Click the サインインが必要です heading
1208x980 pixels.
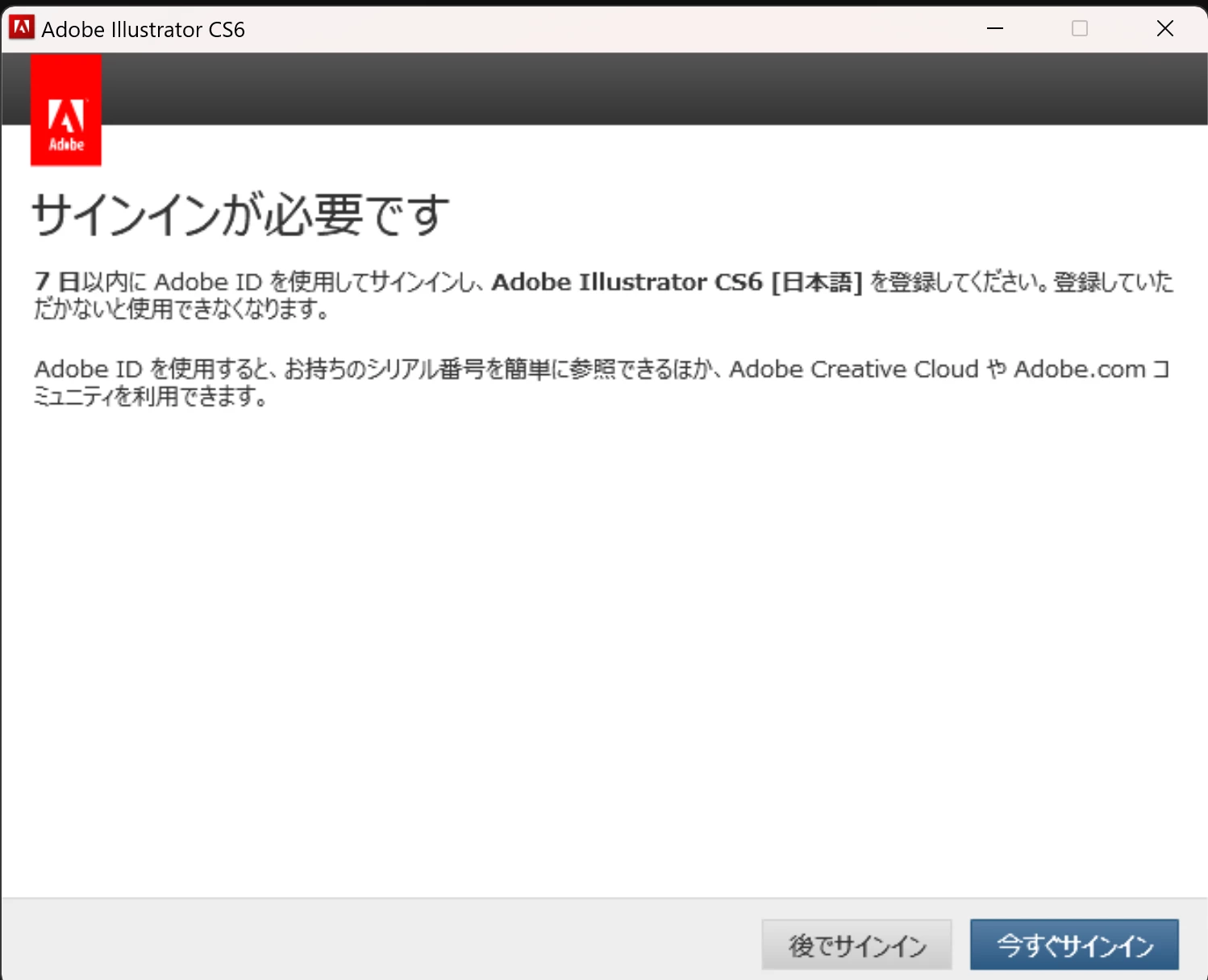coord(240,215)
